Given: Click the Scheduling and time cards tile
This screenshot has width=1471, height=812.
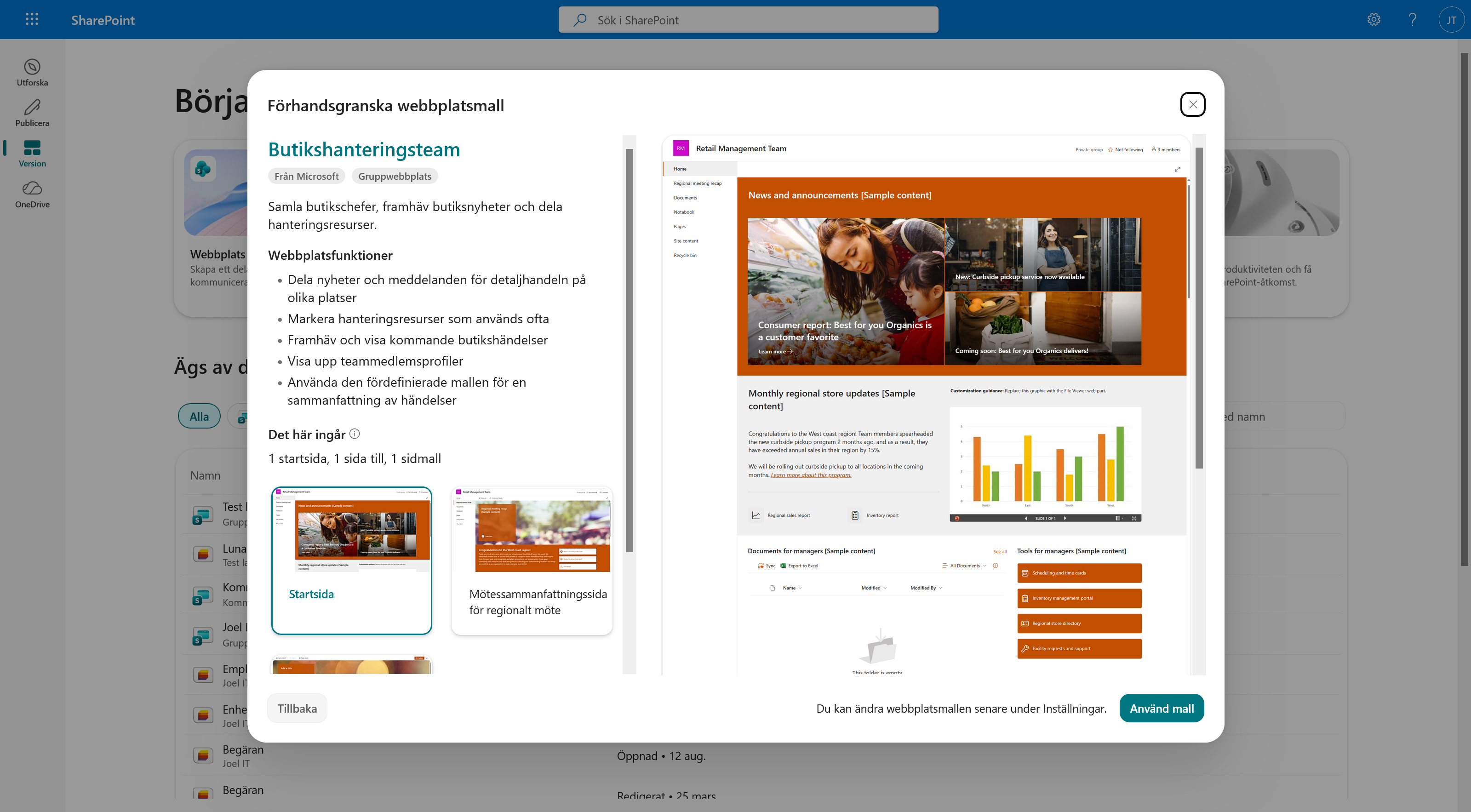Looking at the screenshot, I should tap(1079, 573).
